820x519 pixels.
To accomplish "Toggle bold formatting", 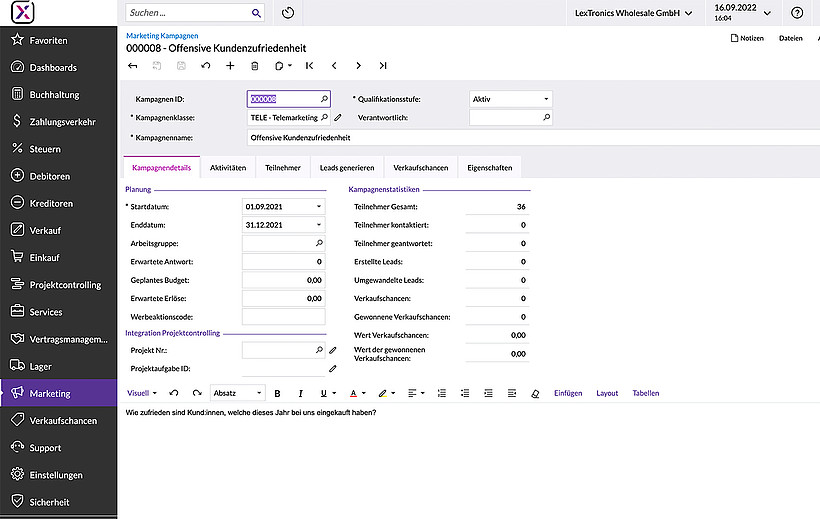I will 277,393.
